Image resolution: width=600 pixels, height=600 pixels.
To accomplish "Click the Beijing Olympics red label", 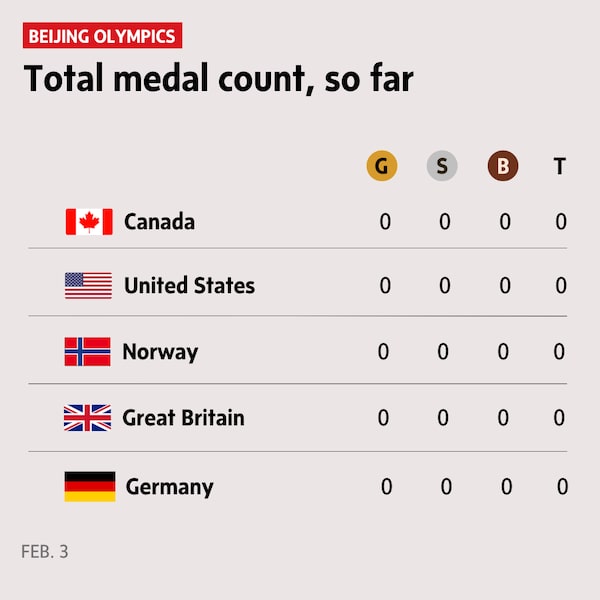I will point(102,37).
